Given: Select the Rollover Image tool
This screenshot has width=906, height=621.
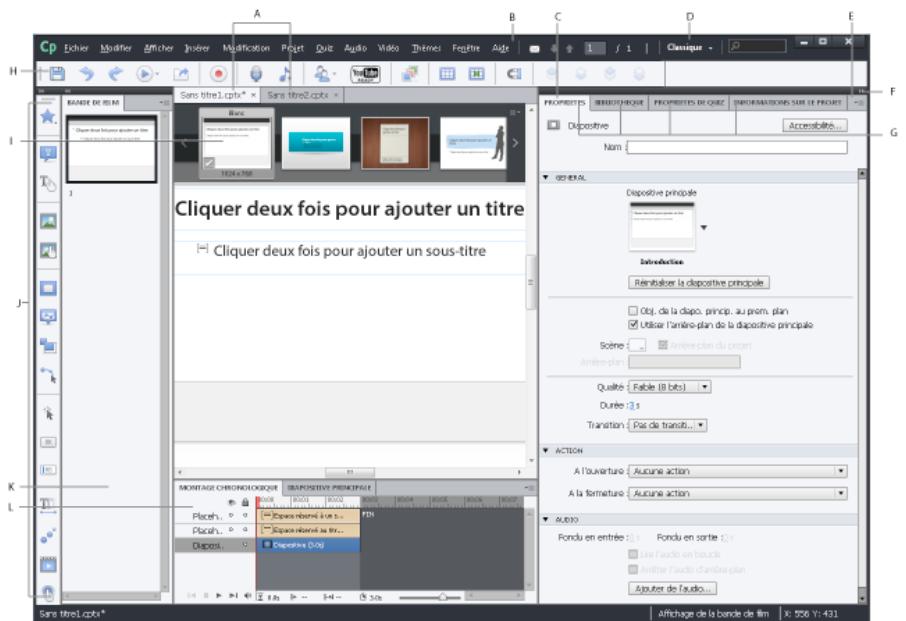Looking at the screenshot, I should [48, 250].
